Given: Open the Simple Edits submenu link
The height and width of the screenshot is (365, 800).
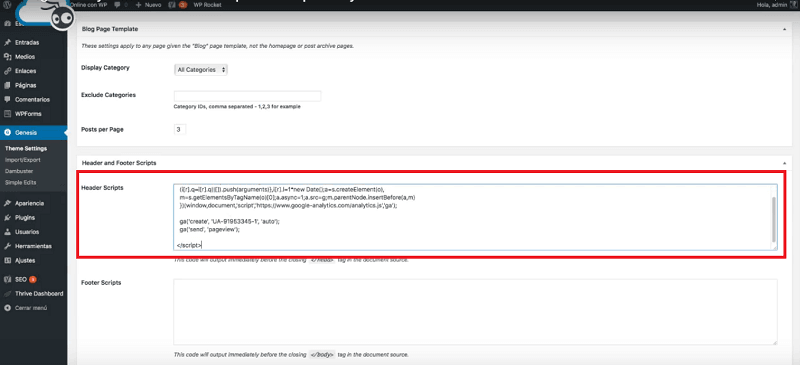Looking at the screenshot, I should (20, 182).
